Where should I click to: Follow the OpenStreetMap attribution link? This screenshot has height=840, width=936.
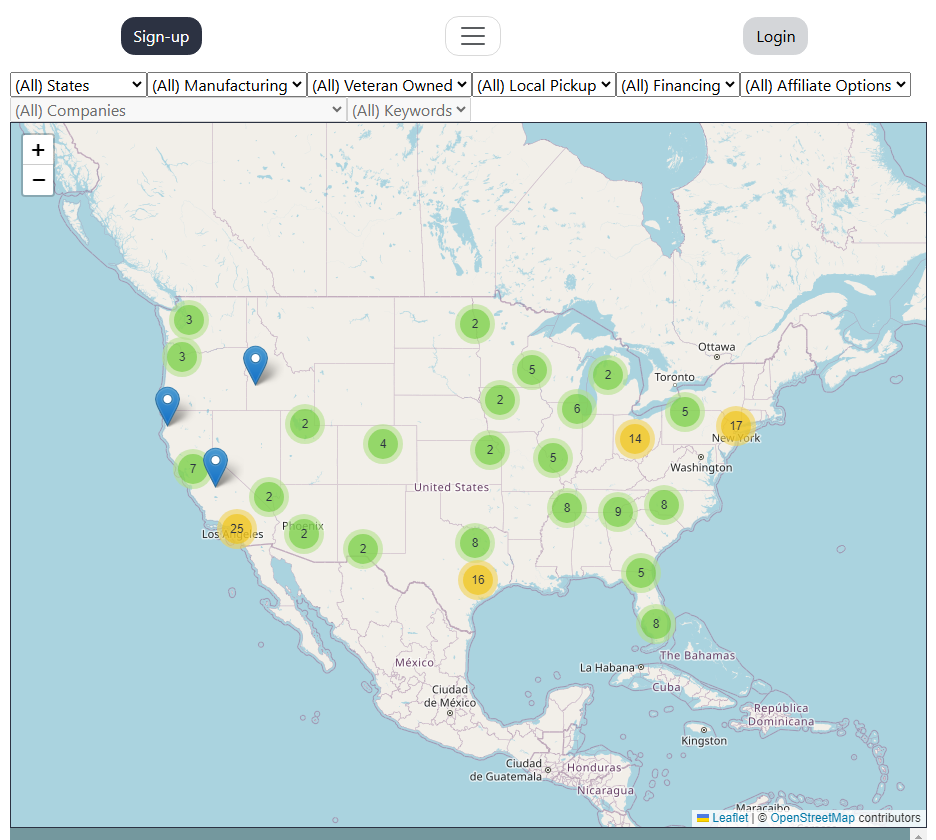coord(812,818)
